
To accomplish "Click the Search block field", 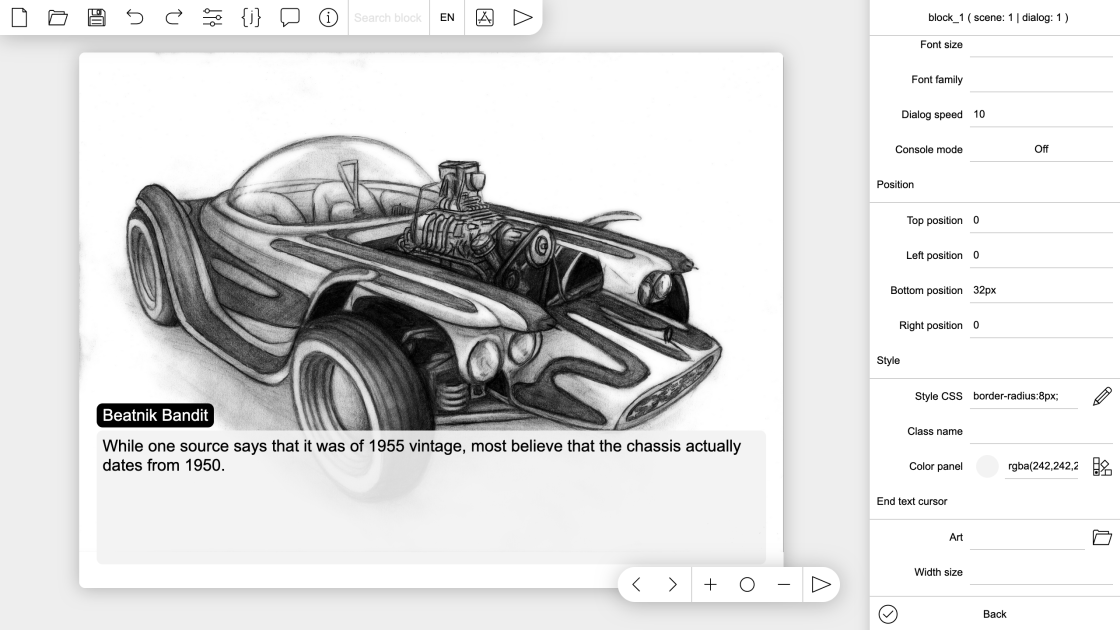I will coord(388,17).
